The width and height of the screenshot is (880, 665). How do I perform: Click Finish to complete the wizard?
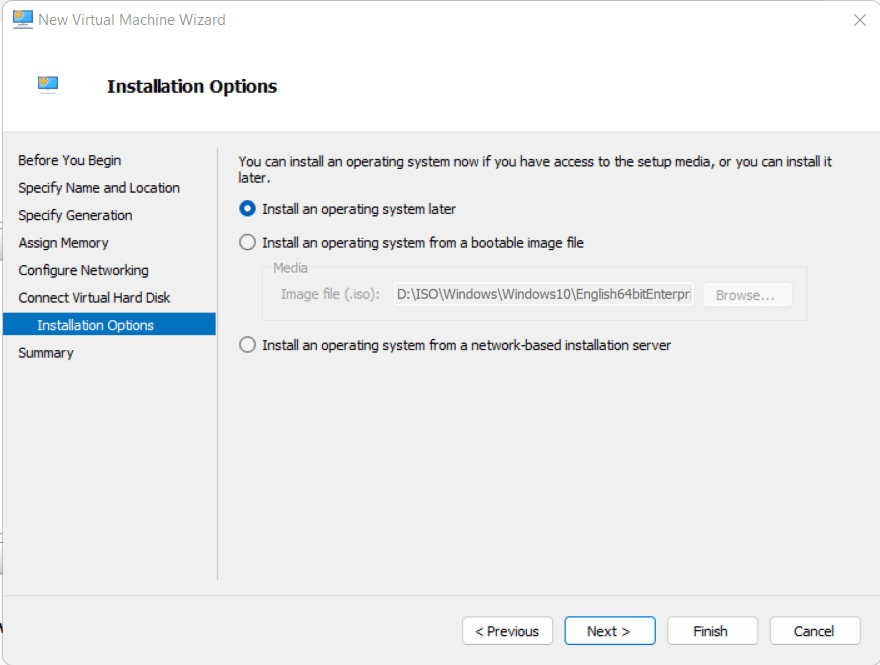click(x=712, y=630)
